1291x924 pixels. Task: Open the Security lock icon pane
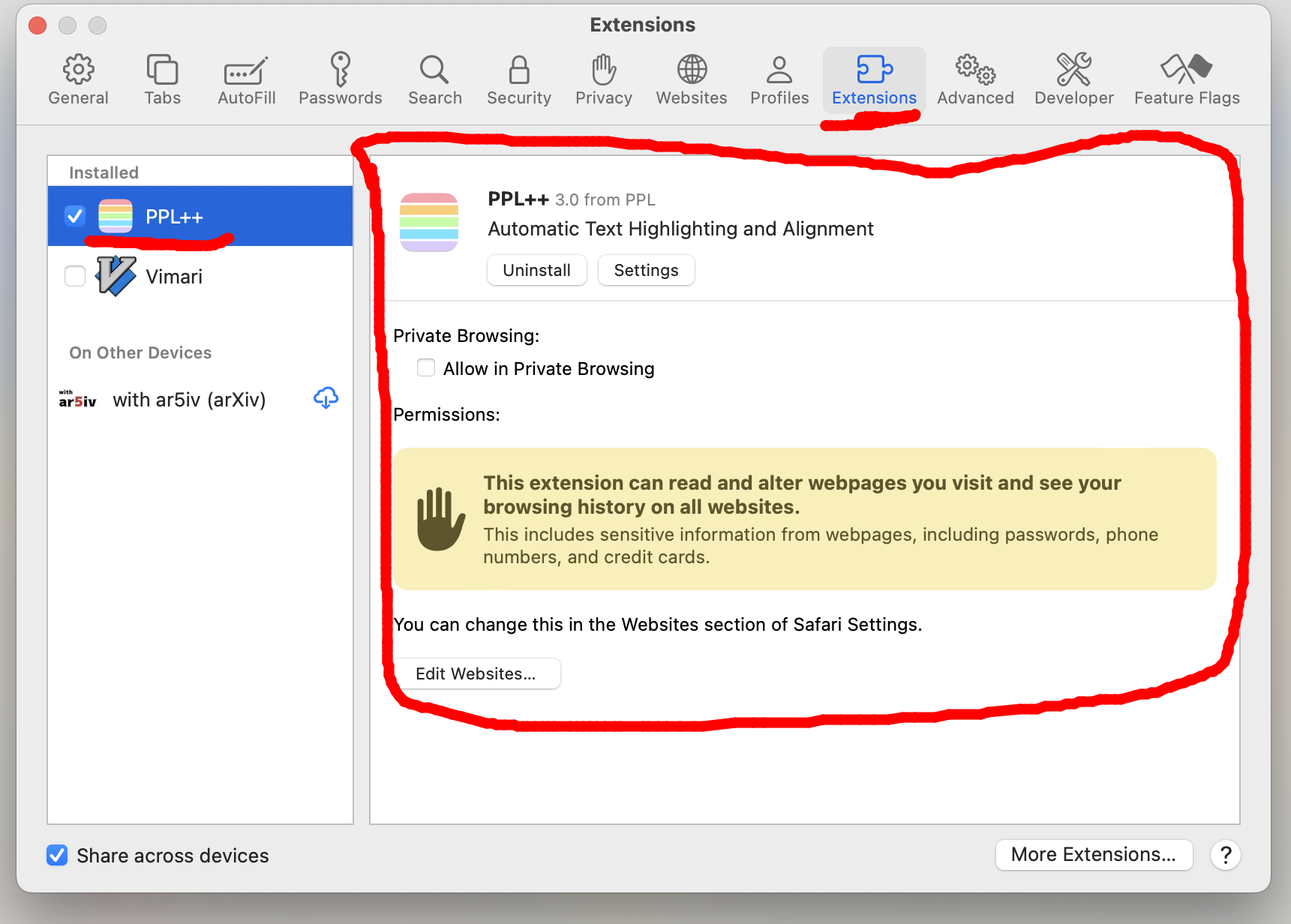[518, 79]
